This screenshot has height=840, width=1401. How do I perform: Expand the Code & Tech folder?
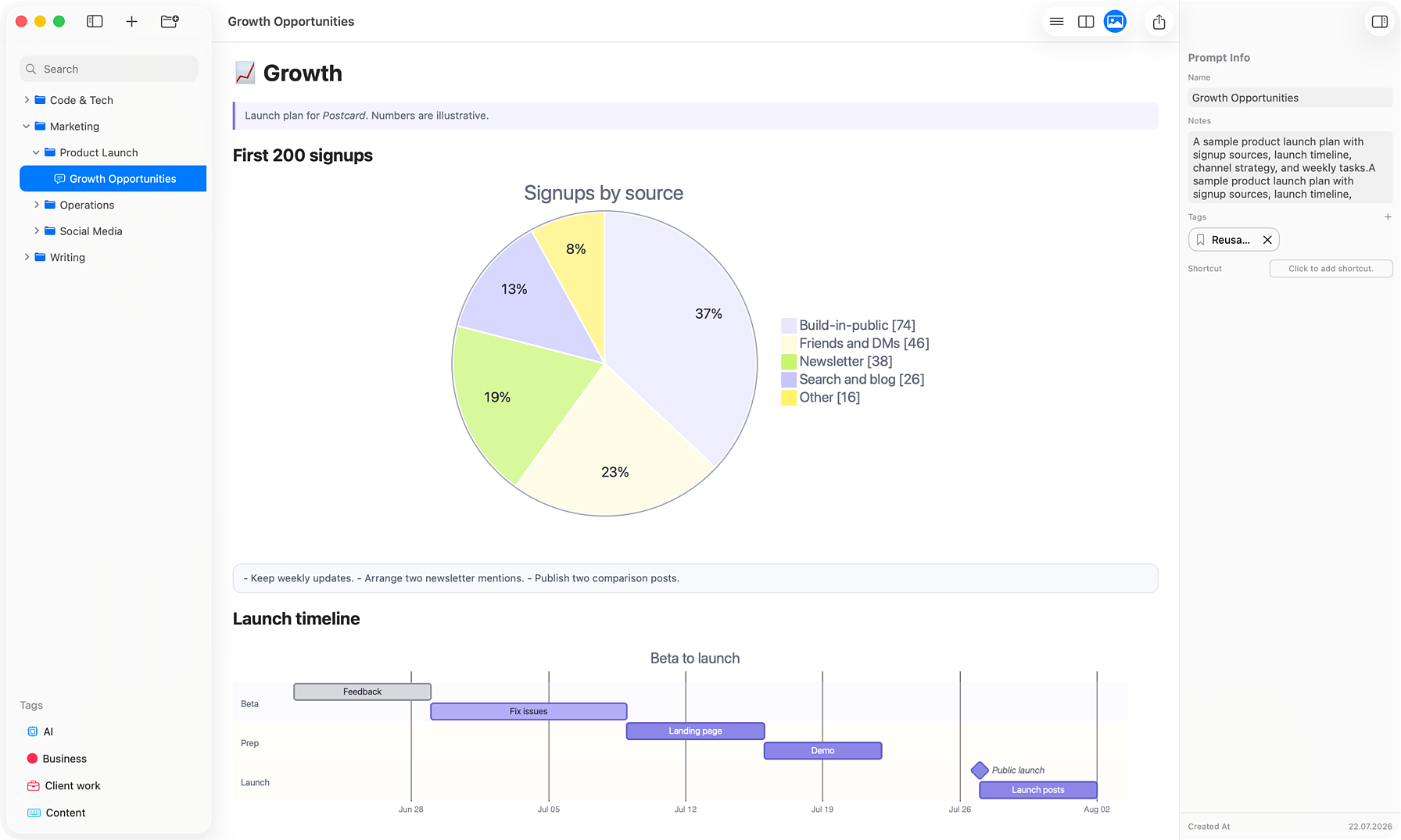[27, 100]
